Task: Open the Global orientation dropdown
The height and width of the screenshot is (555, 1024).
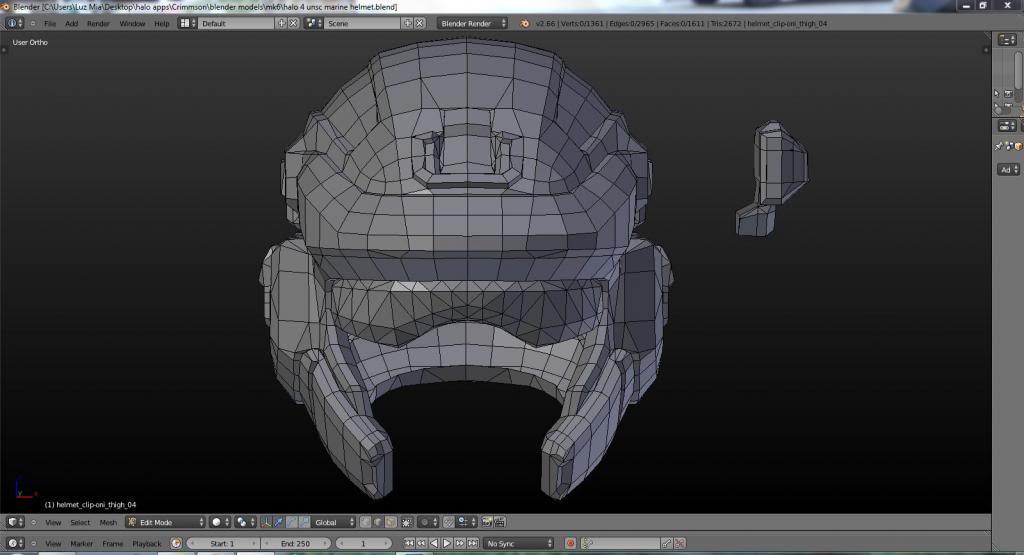Action: coord(333,522)
